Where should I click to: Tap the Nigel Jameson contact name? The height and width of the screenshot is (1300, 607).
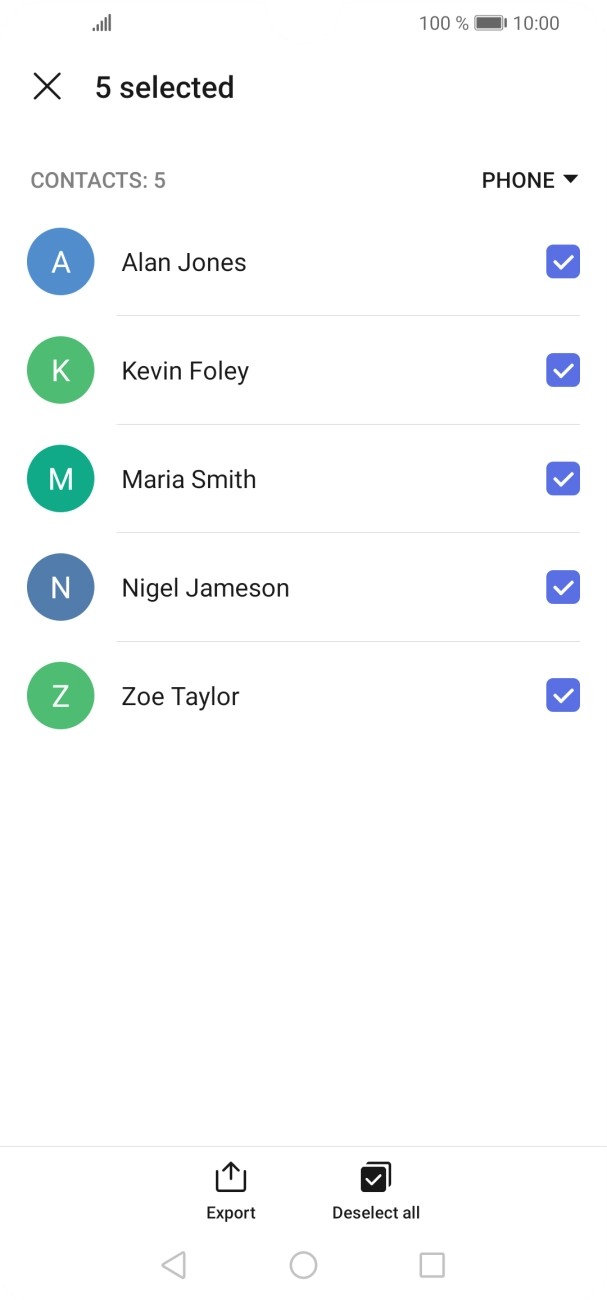pos(205,588)
